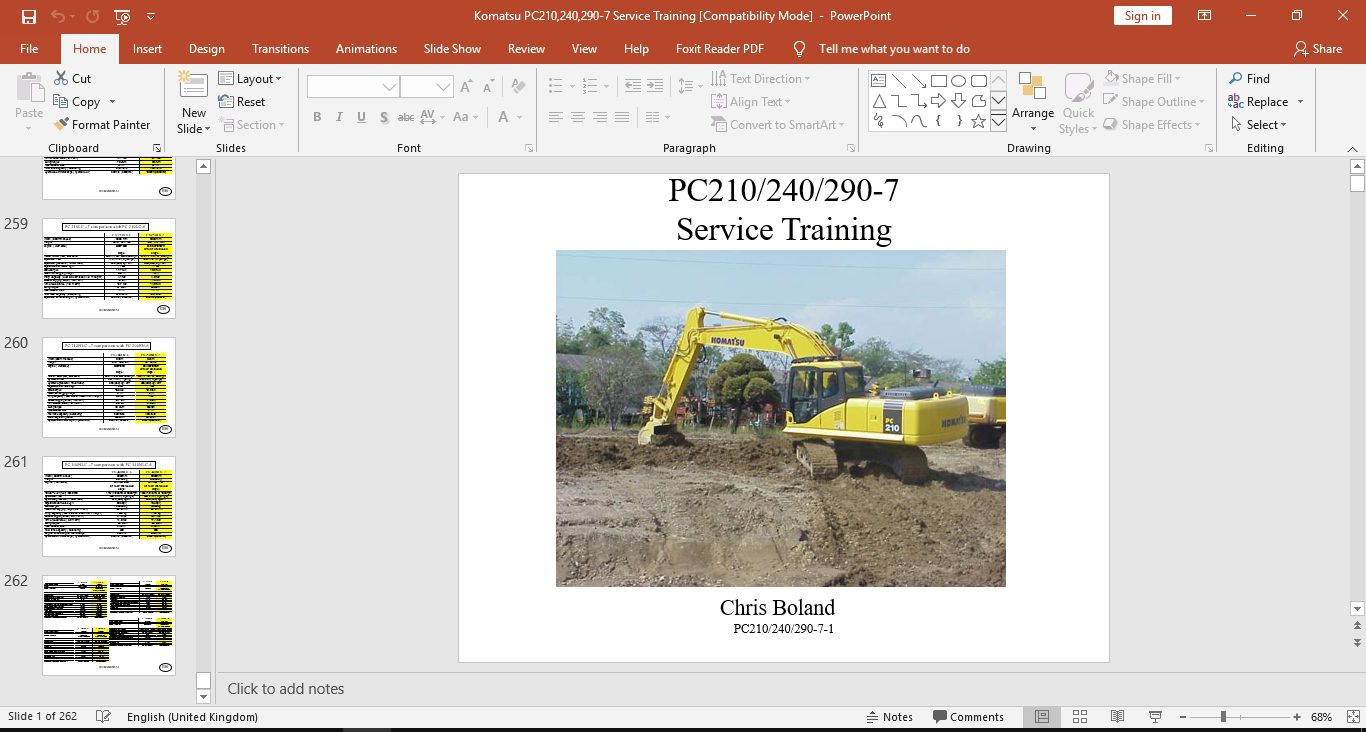Start Slide Show from status bar icon
The image size is (1366, 732).
pyautogui.click(x=1155, y=717)
